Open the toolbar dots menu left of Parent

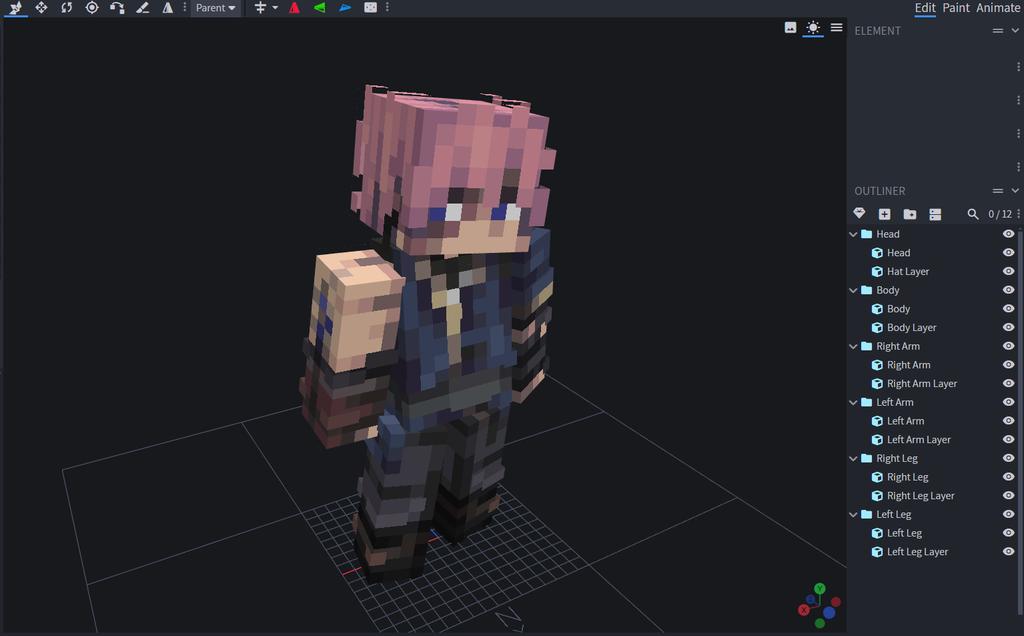(184, 8)
